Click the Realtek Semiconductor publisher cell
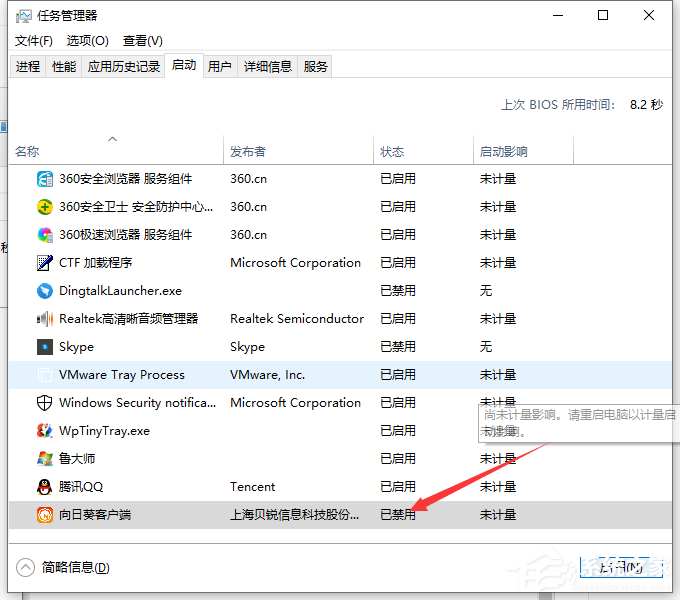680x600 pixels. click(x=297, y=319)
